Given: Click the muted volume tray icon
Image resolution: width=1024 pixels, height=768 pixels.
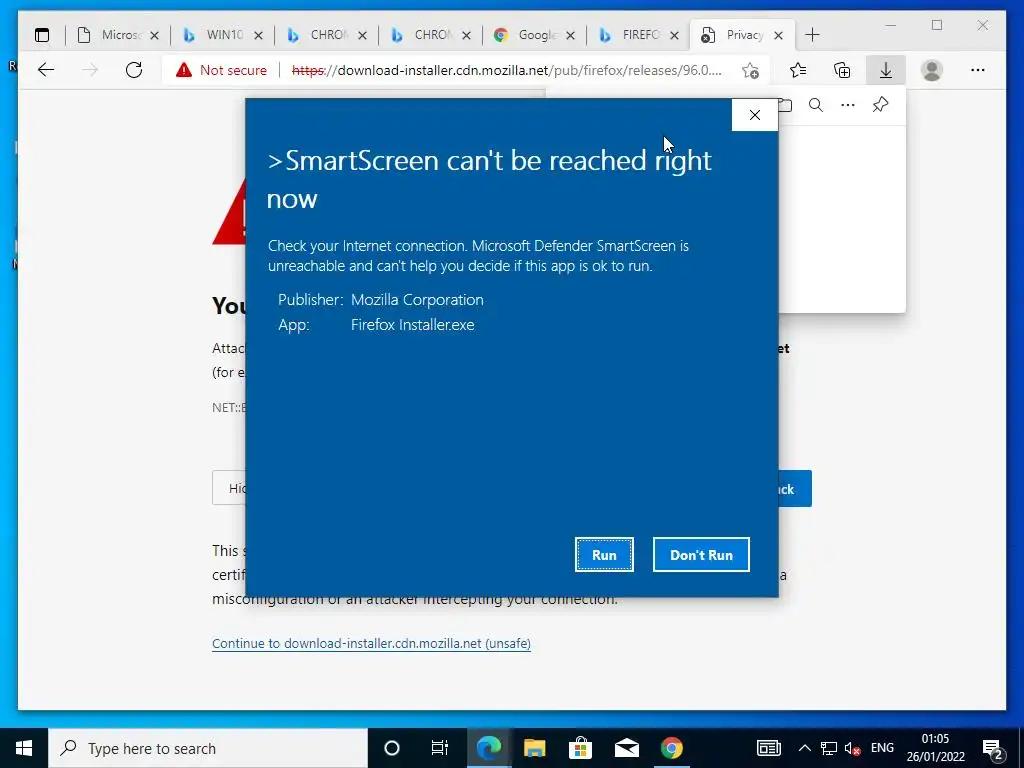Looking at the screenshot, I should click(852, 748).
